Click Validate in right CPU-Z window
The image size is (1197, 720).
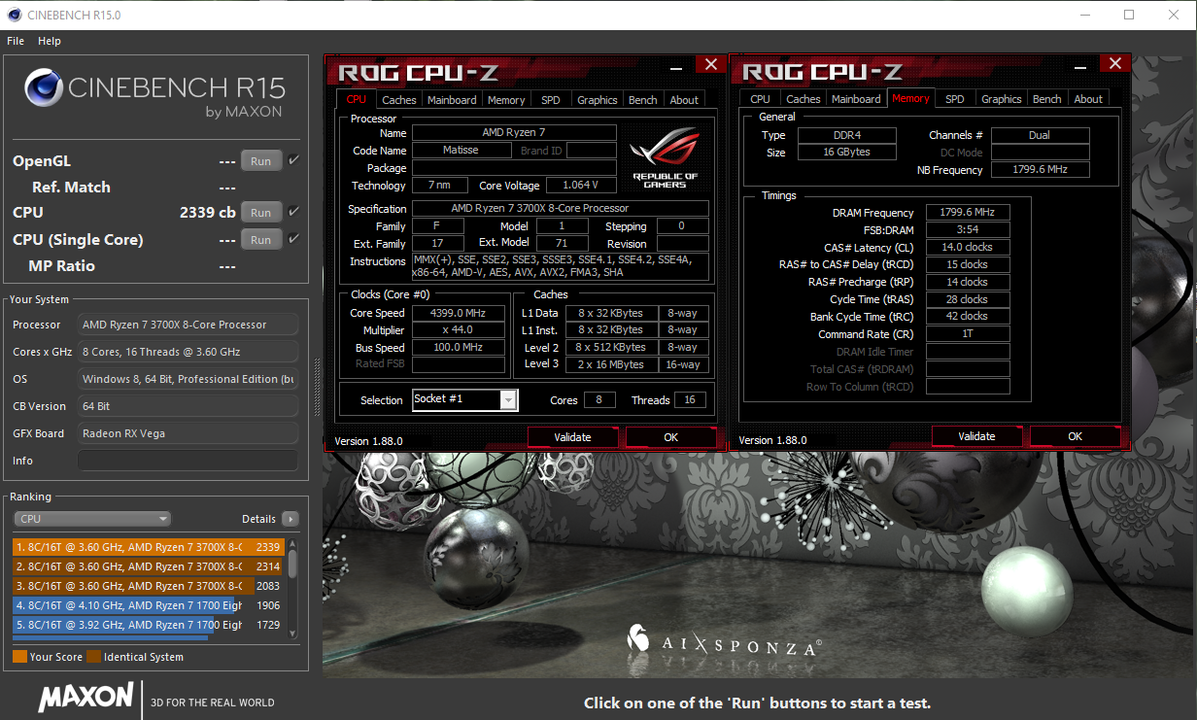(976, 437)
